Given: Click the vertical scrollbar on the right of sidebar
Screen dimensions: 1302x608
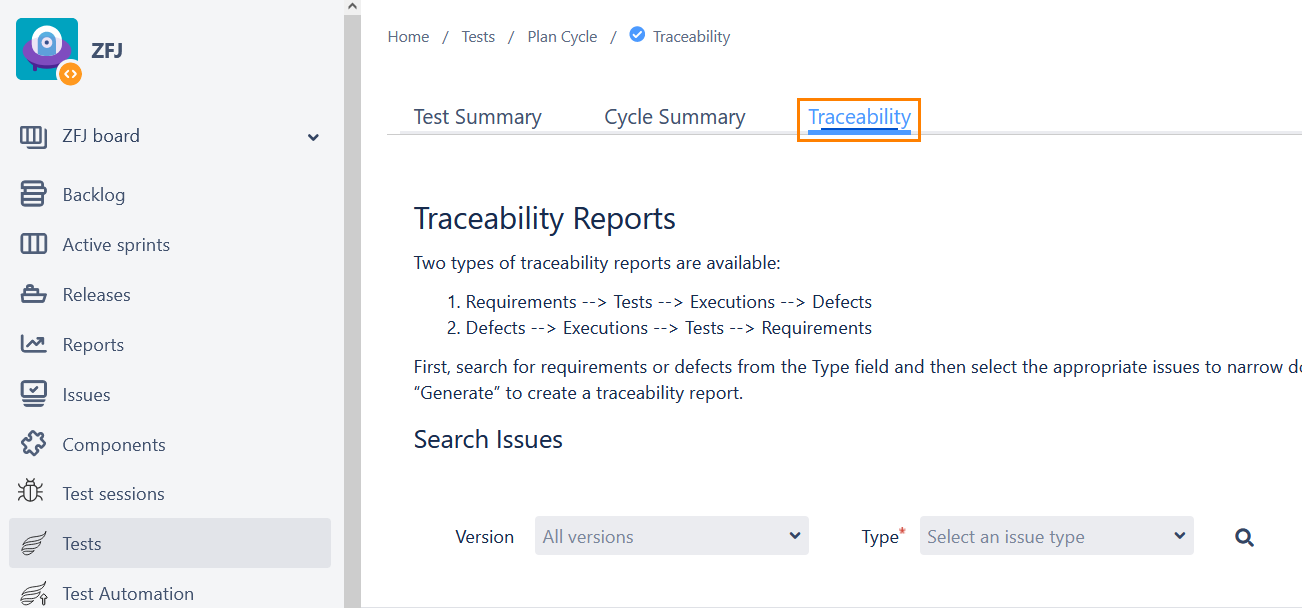Looking at the screenshot, I should click(x=351, y=300).
